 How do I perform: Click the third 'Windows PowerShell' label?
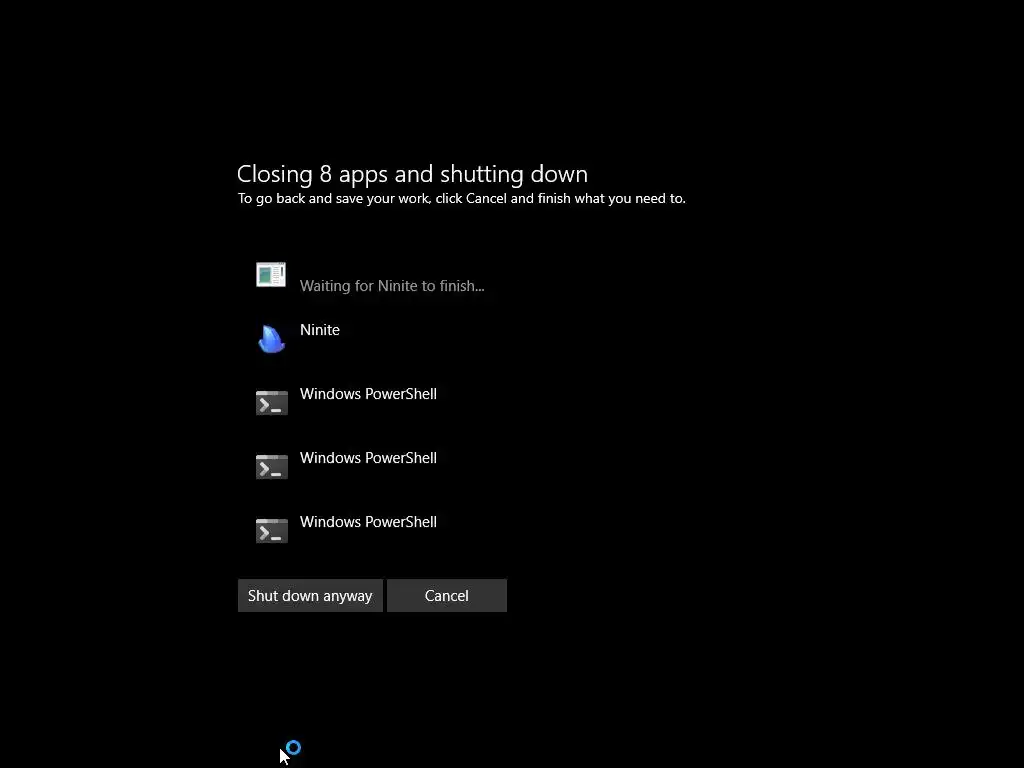point(368,522)
